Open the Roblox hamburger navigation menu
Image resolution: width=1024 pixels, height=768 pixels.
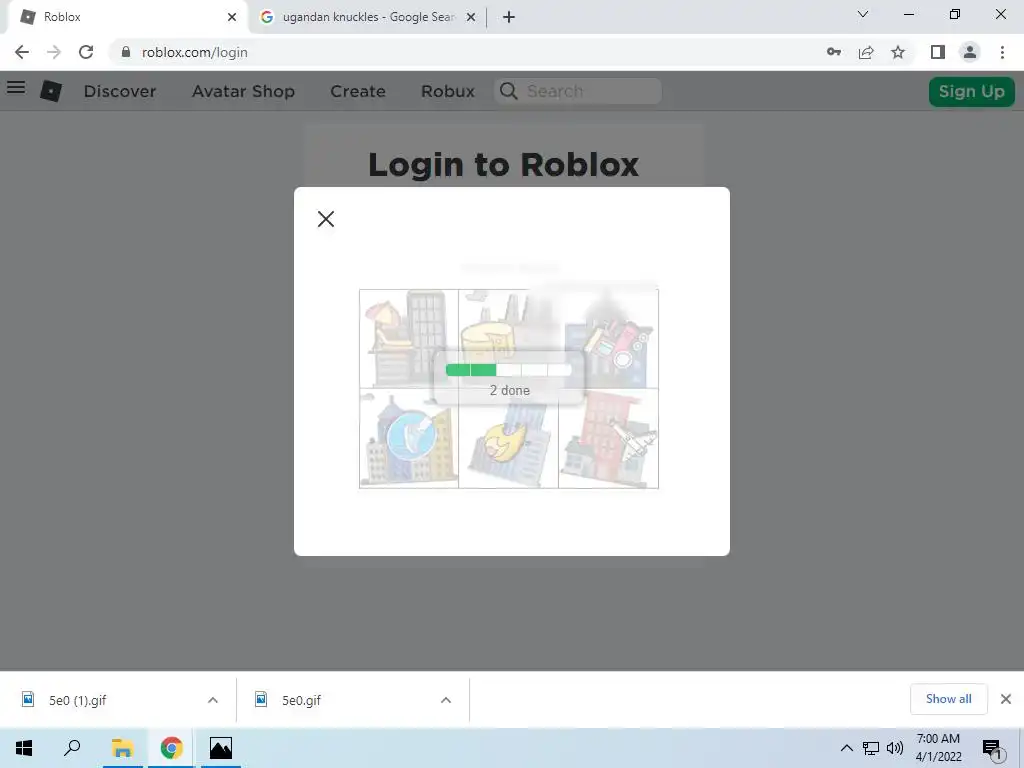tap(16, 87)
